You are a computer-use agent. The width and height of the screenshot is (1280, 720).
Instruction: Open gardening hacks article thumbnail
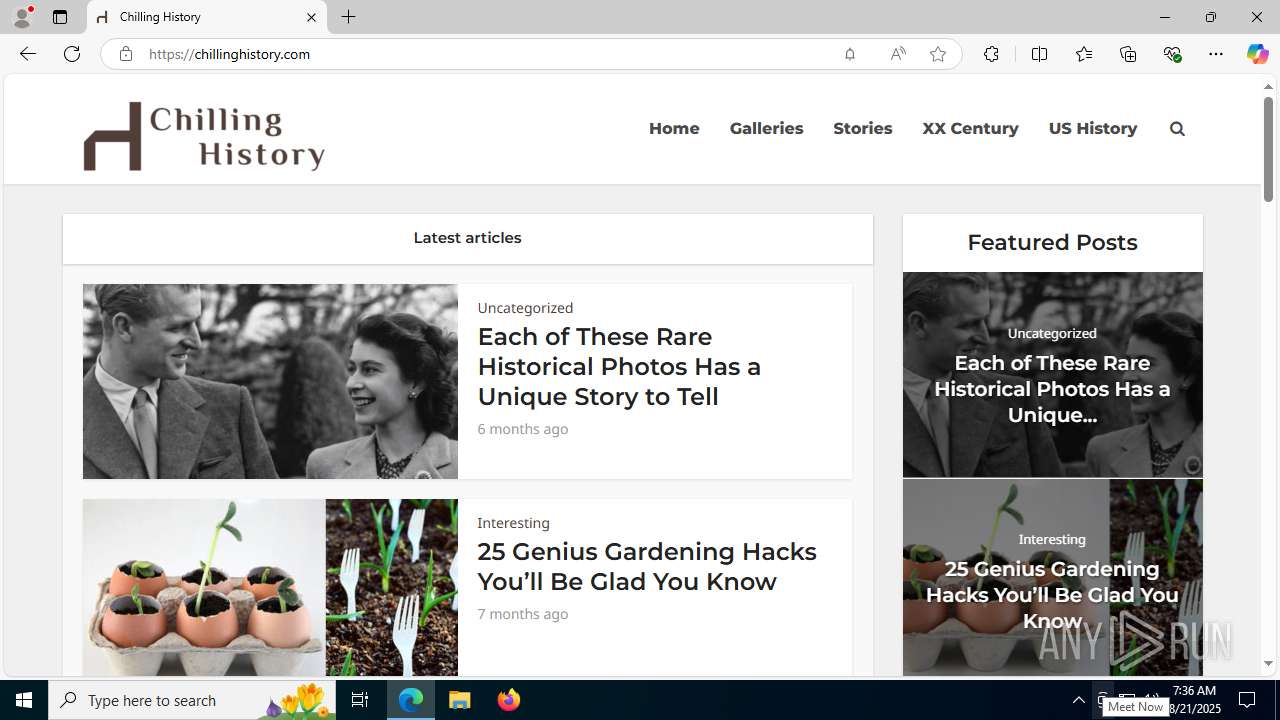[270, 587]
